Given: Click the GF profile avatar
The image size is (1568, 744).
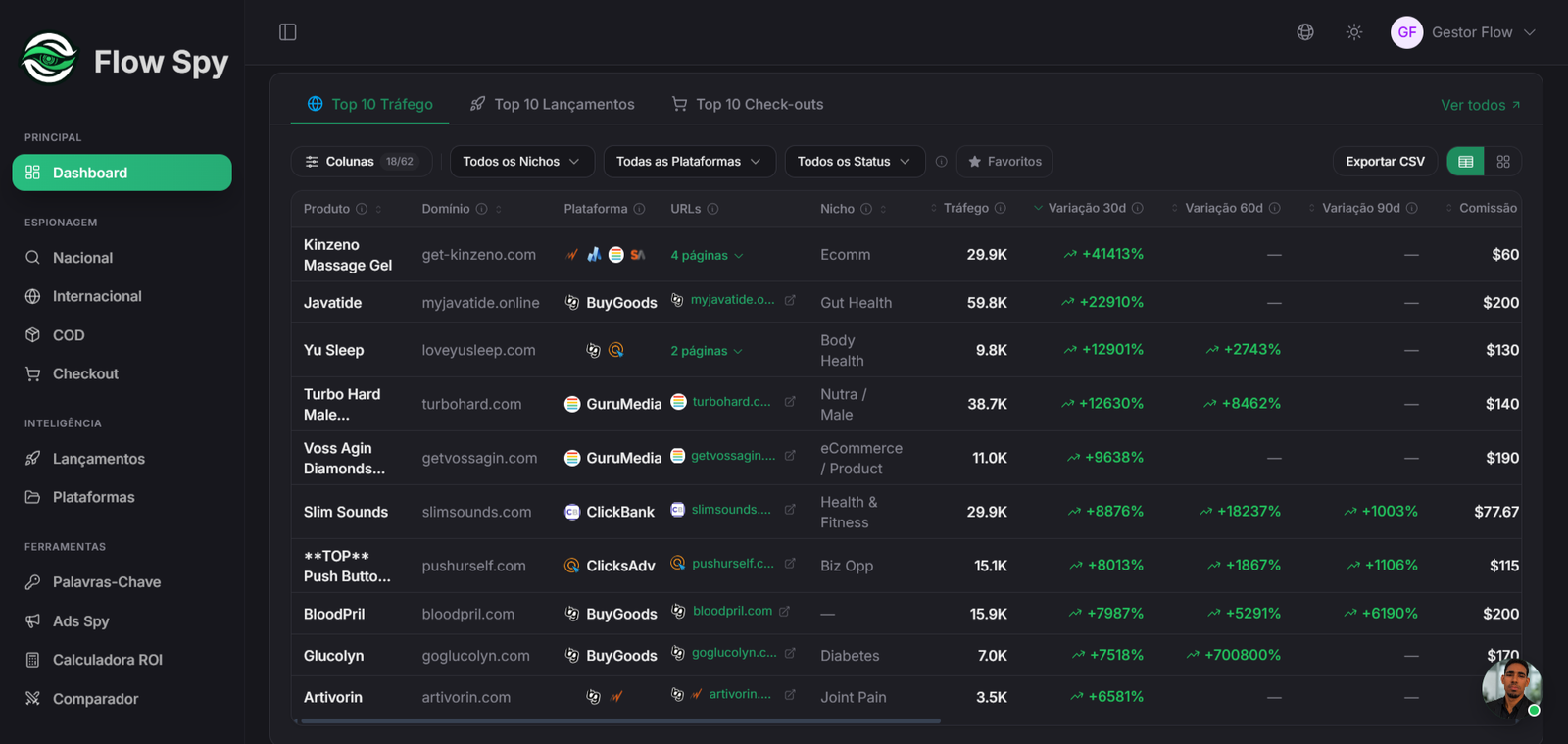Looking at the screenshot, I should 1407,32.
